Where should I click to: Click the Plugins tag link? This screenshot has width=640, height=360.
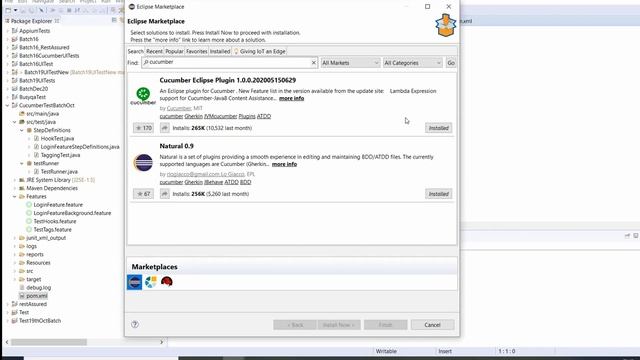[x=247, y=116]
